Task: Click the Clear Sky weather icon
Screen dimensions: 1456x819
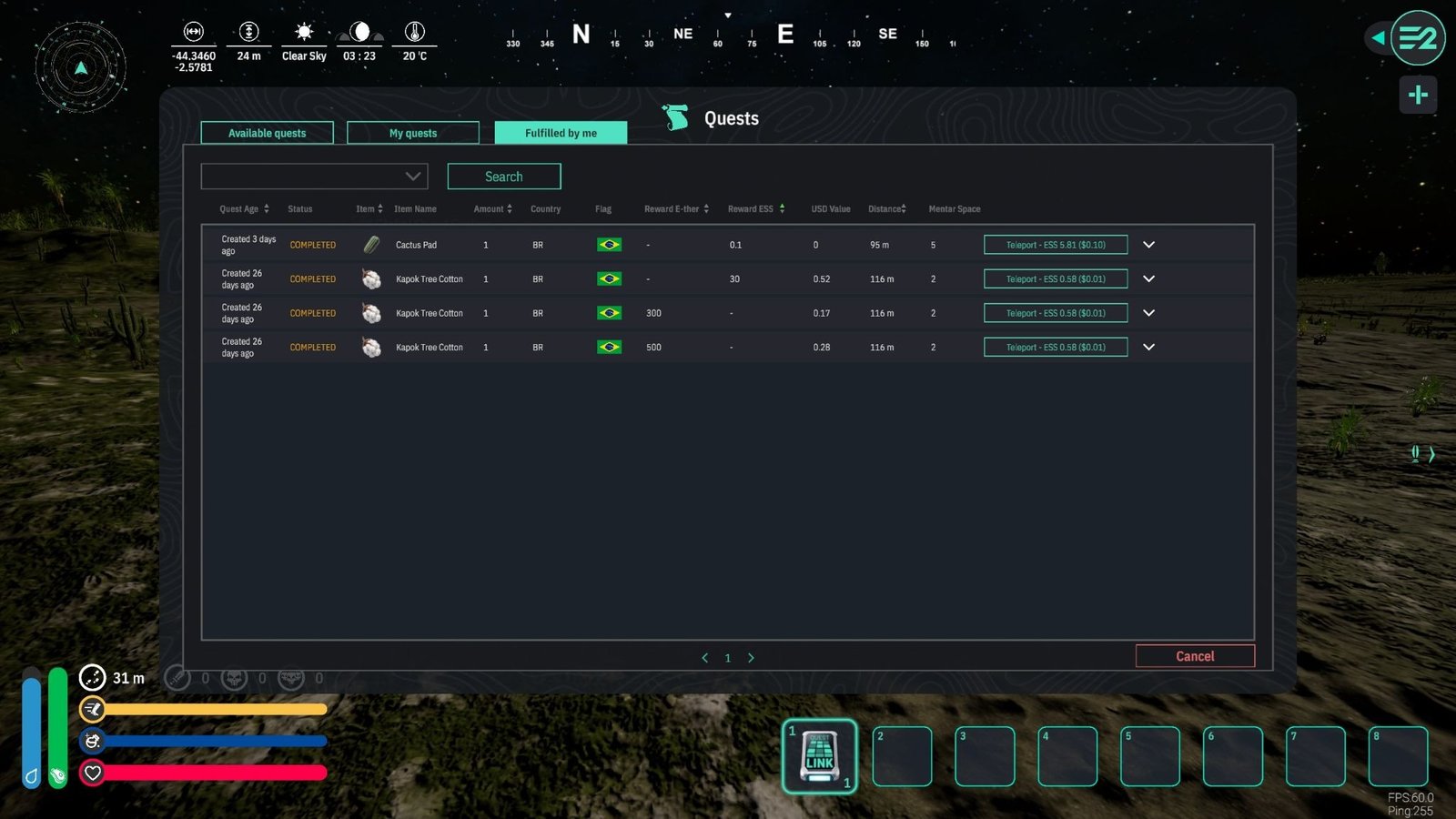Action: tap(304, 33)
